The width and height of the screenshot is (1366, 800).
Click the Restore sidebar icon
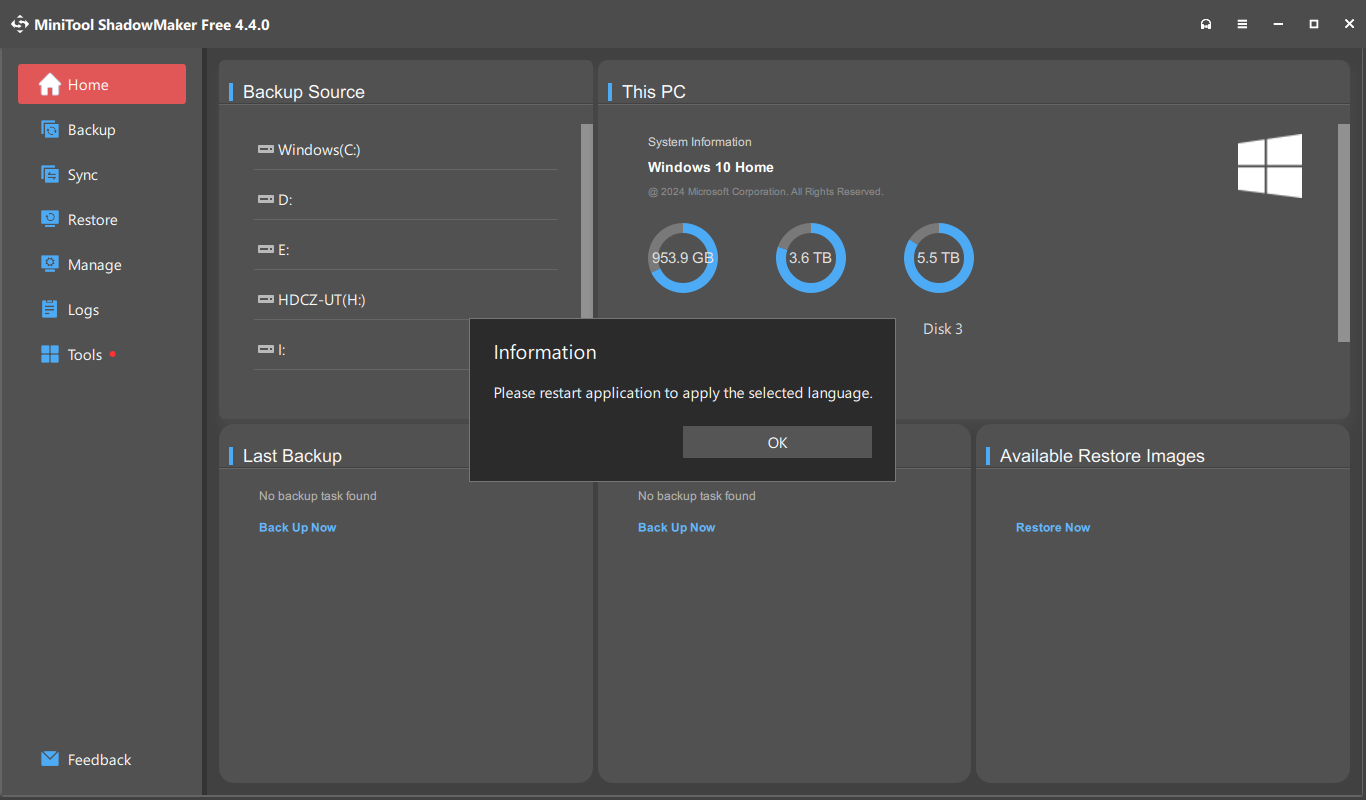point(50,219)
